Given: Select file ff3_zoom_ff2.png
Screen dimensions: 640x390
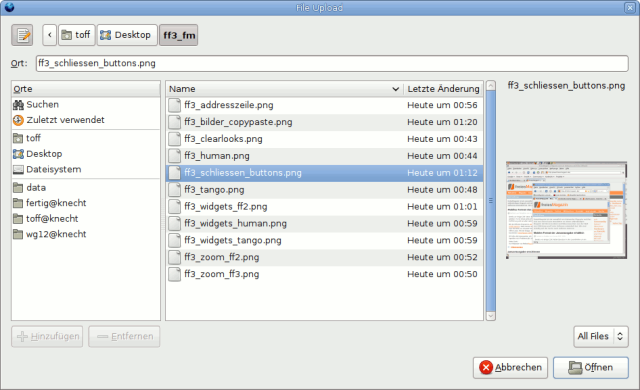Looking at the screenshot, I should 324,257.
